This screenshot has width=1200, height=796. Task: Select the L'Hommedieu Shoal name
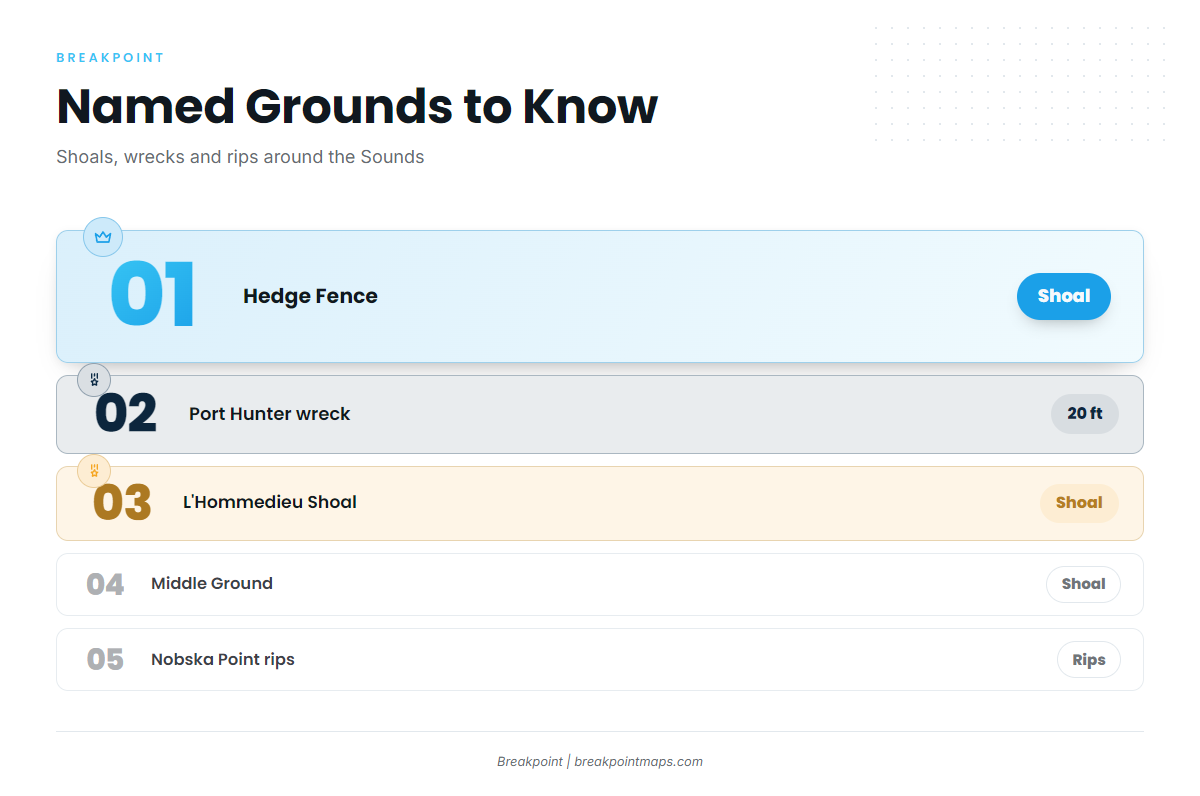[x=270, y=502]
